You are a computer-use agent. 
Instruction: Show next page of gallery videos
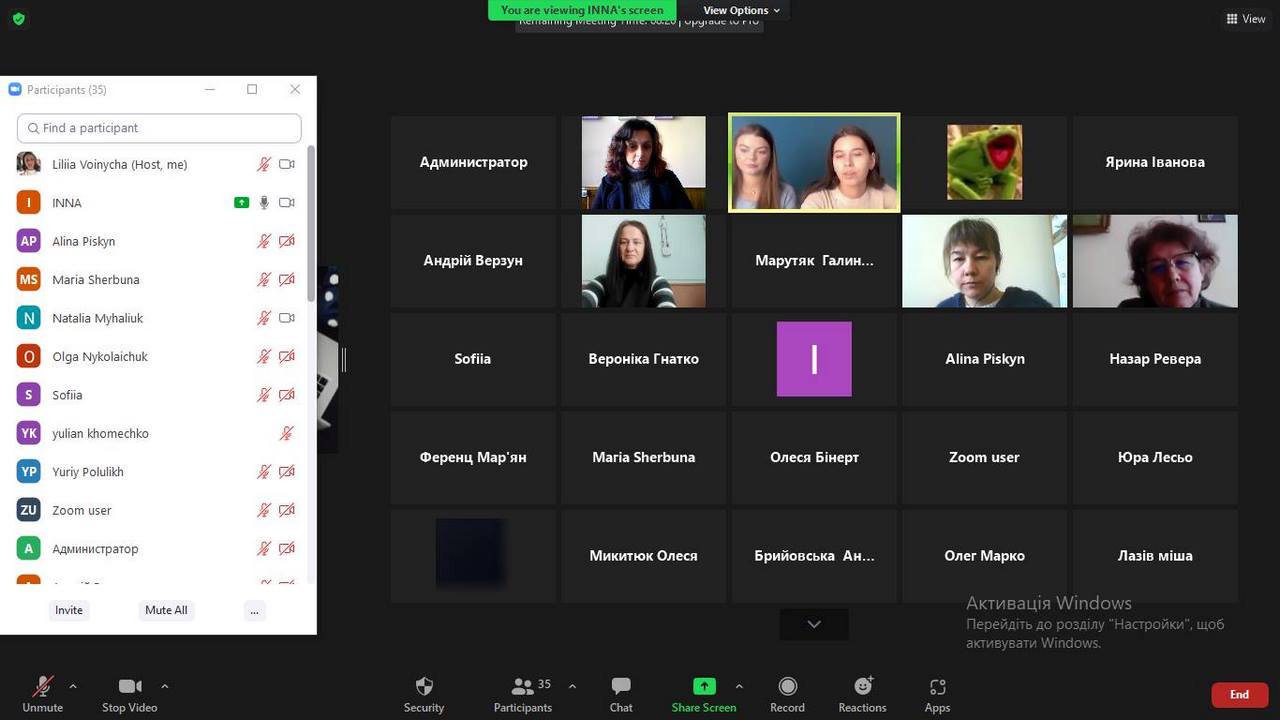(814, 624)
